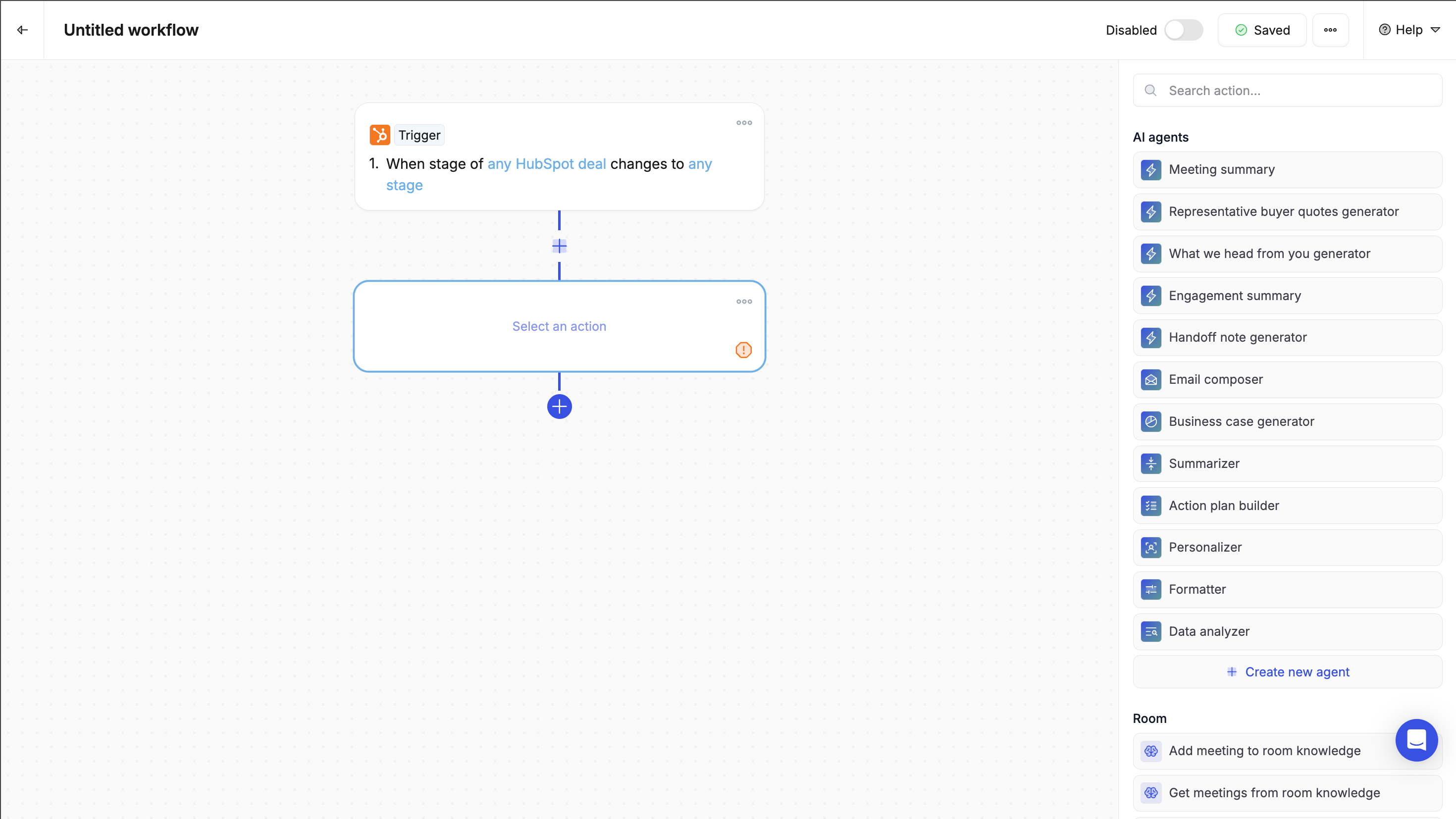The height and width of the screenshot is (819, 1456).
Task: Click the HubSpot trigger icon
Action: pyautogui.click(x=380, y=135)
